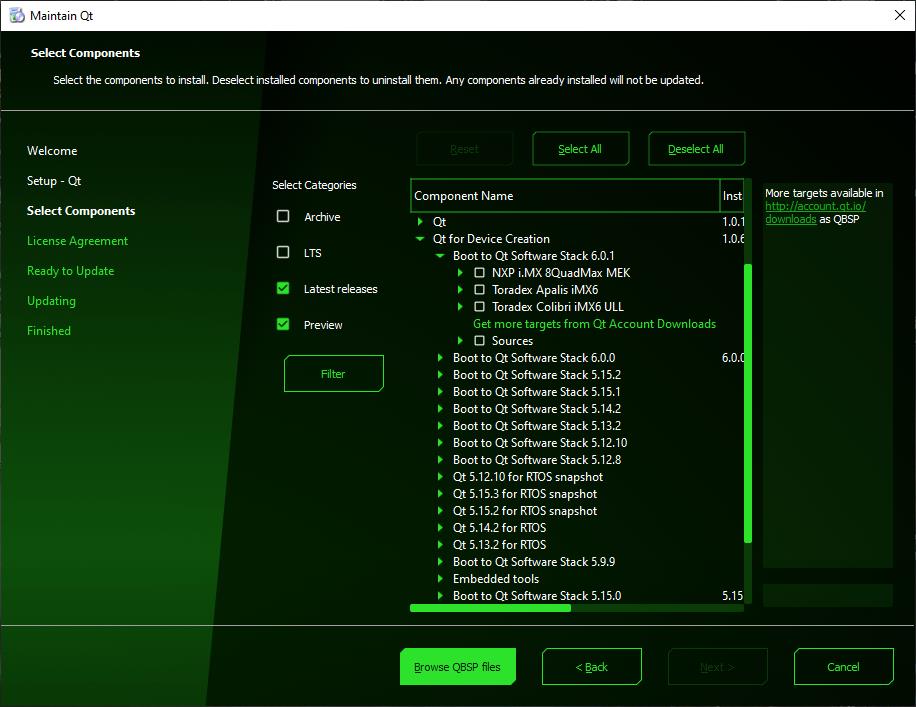
Task: Go back with the Back button
Action: click(x=591, y=667)
